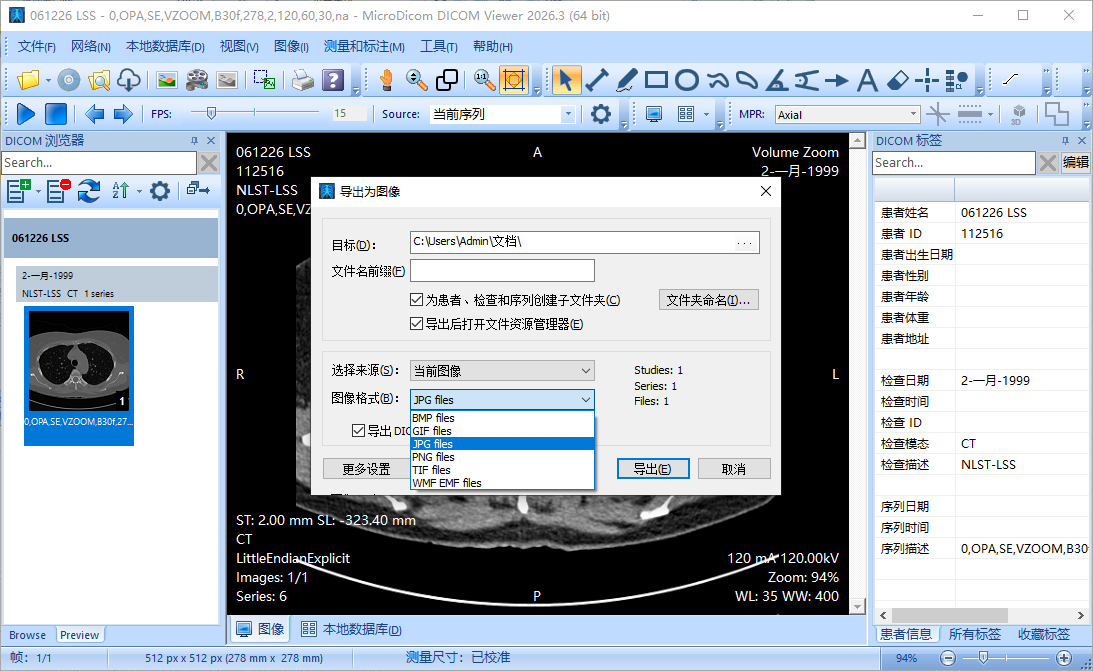The width and height of the screenshot is (1093, 671).
Task: Open the 本地数据库 menu
Action: click(165, 47)
